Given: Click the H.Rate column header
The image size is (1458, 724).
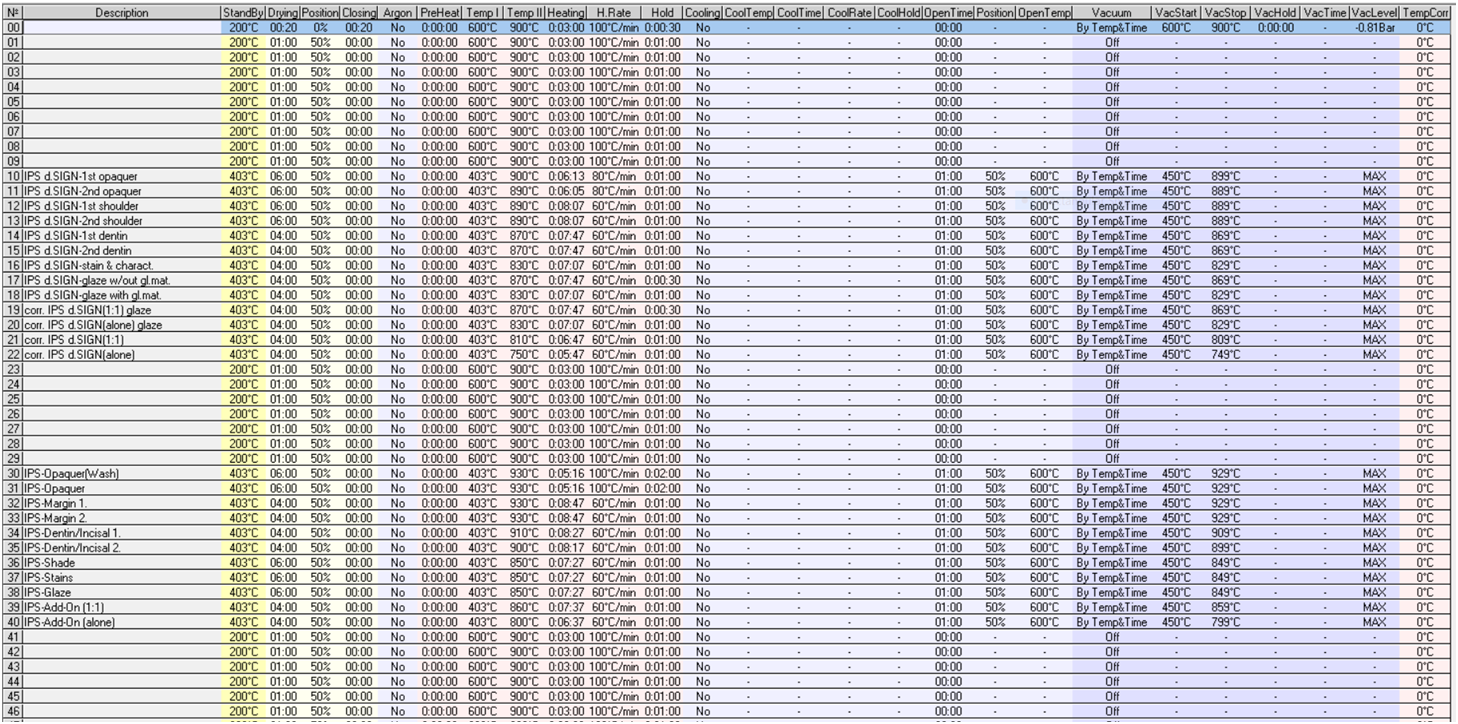Looking at the screenshot, I should tap(613, 12).
